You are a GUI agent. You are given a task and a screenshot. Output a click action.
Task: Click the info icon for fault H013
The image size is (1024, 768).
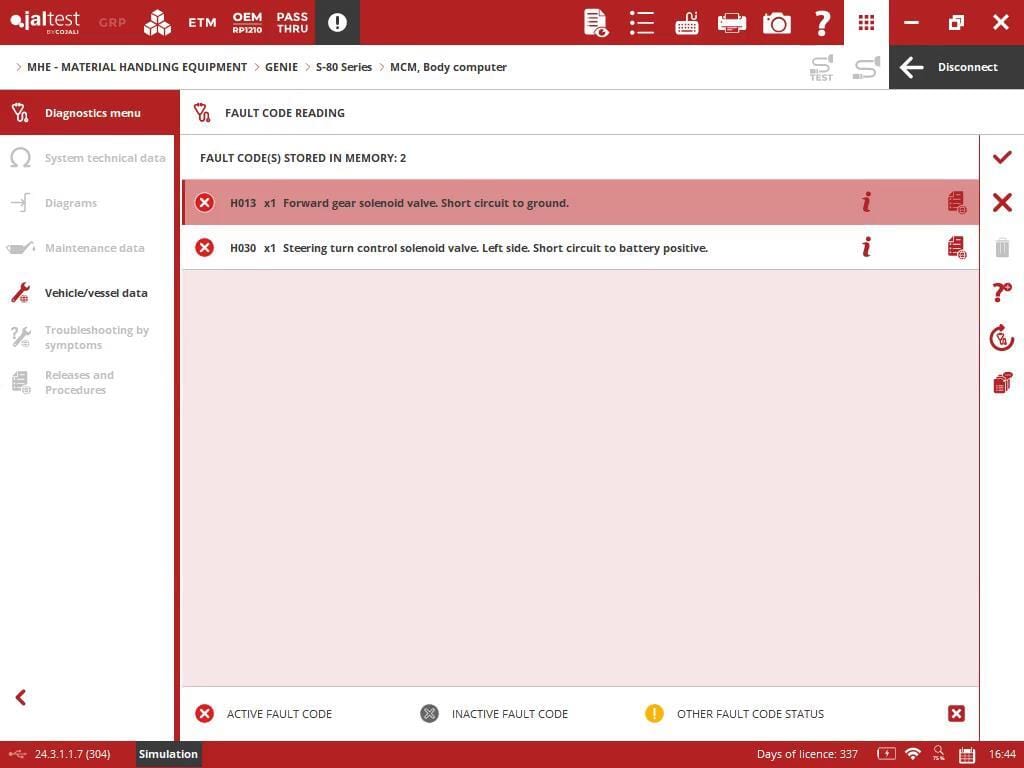click(x=866, y=202)
